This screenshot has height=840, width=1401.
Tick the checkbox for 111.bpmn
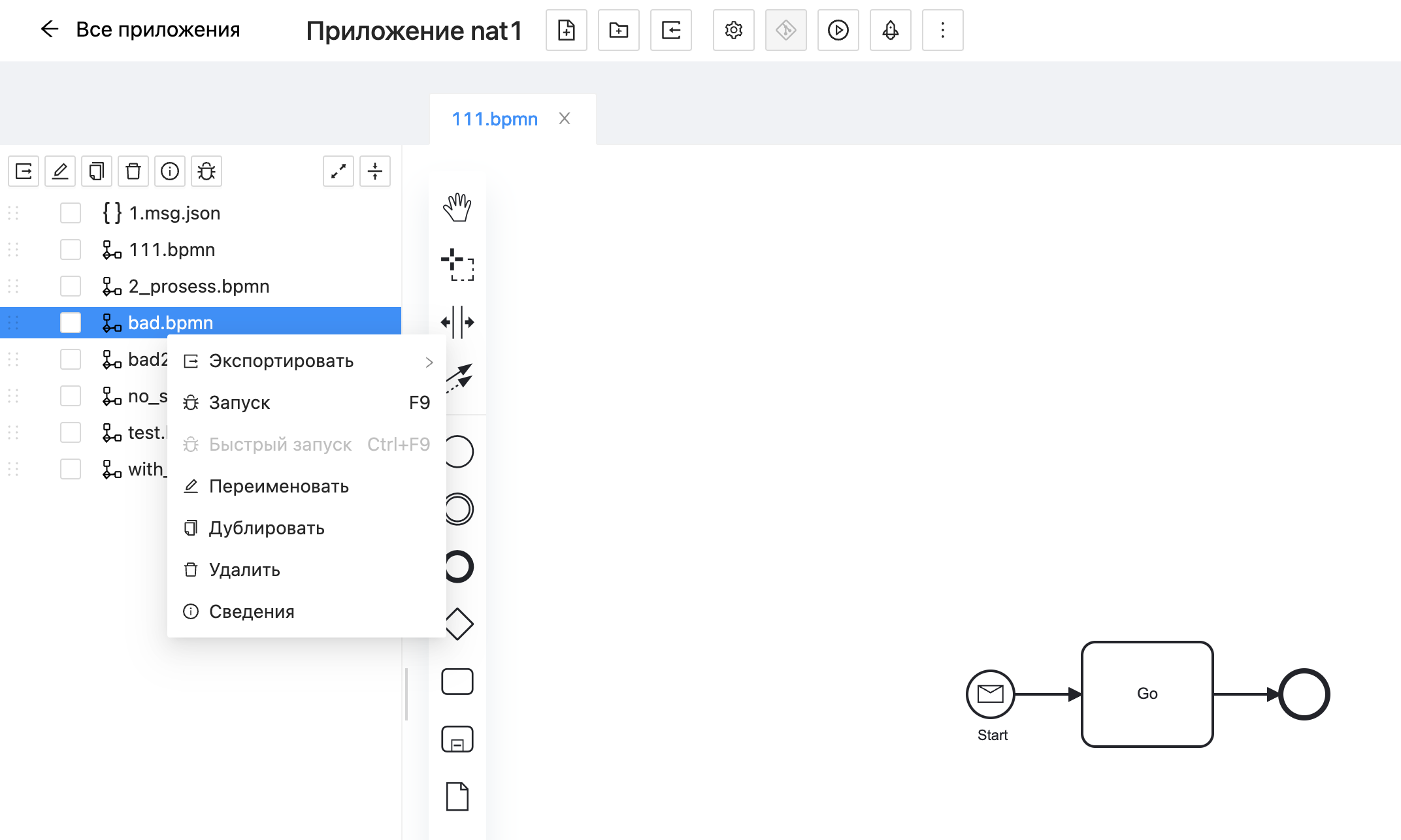point(71,250)
